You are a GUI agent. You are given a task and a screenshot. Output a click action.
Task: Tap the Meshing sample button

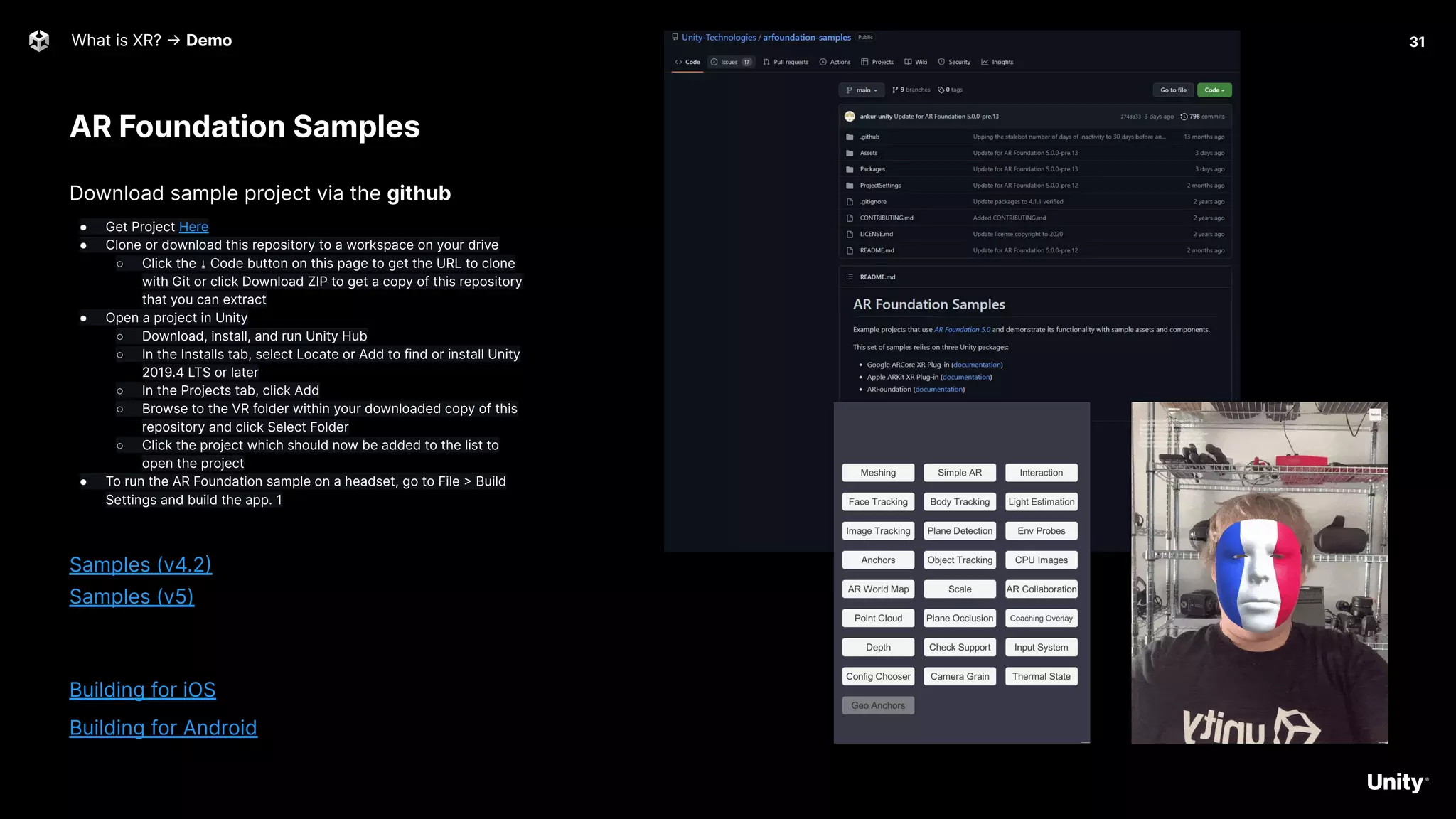point(878,473)
